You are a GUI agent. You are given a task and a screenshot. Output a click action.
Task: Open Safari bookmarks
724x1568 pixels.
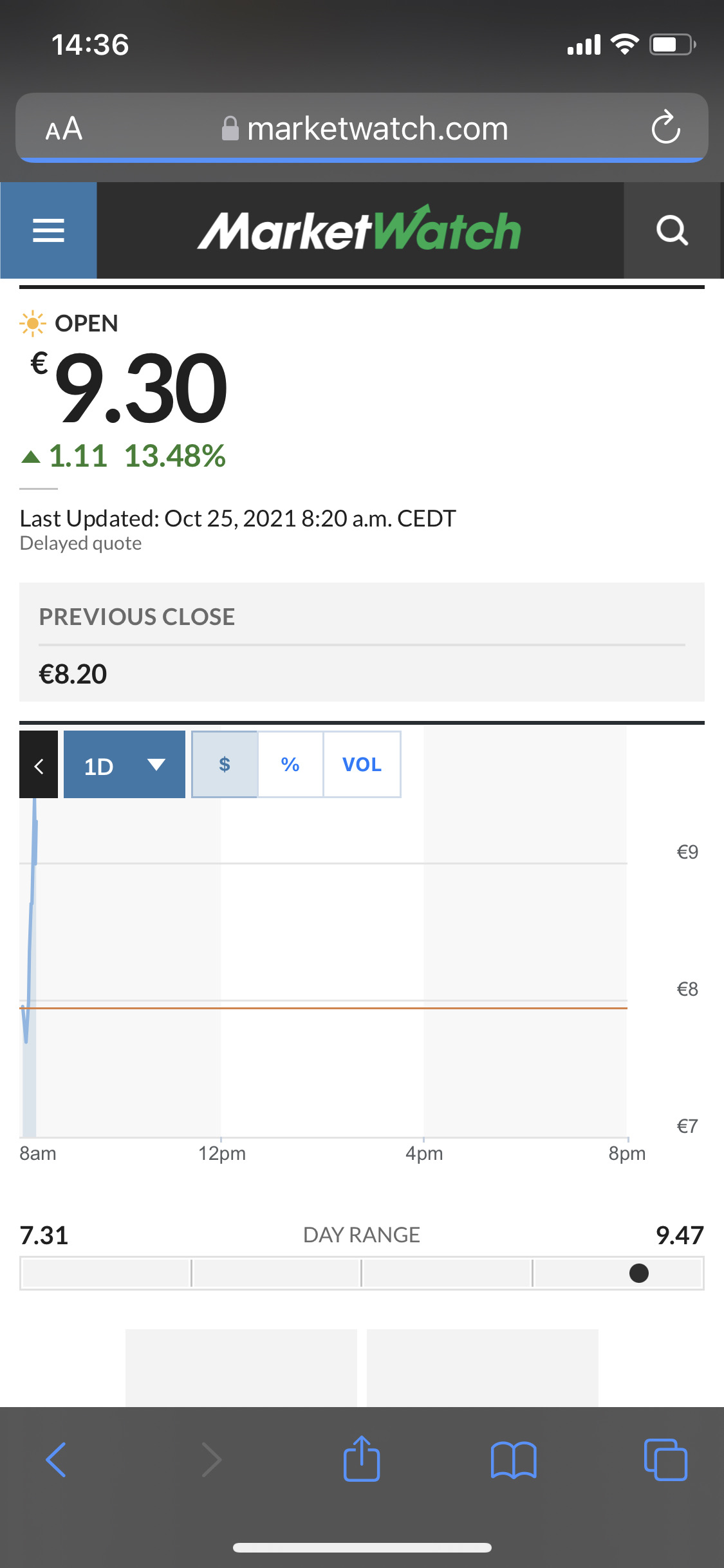513,1460
